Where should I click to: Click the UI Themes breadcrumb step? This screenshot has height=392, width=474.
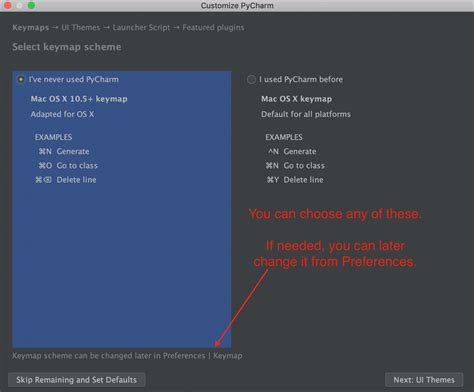81,28
